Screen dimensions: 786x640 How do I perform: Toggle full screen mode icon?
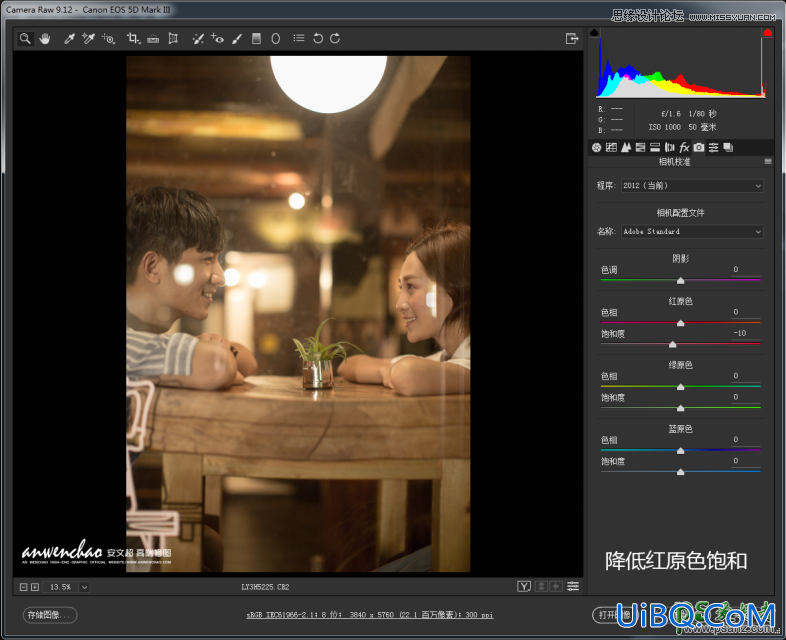point(572,39)
